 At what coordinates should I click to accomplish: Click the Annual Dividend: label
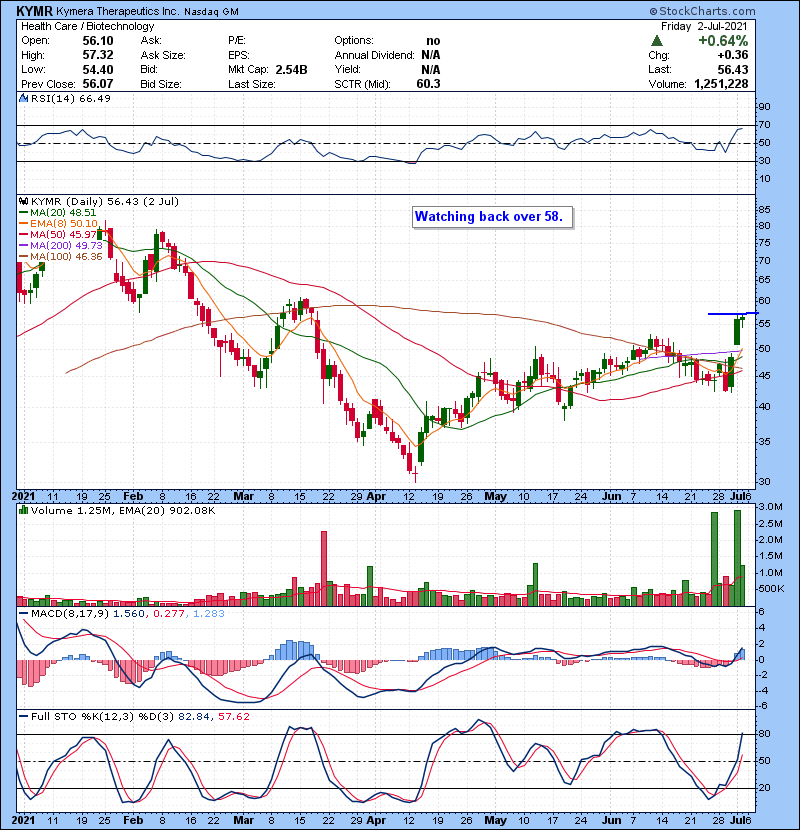pyautogui.click(x=374, y=55)
